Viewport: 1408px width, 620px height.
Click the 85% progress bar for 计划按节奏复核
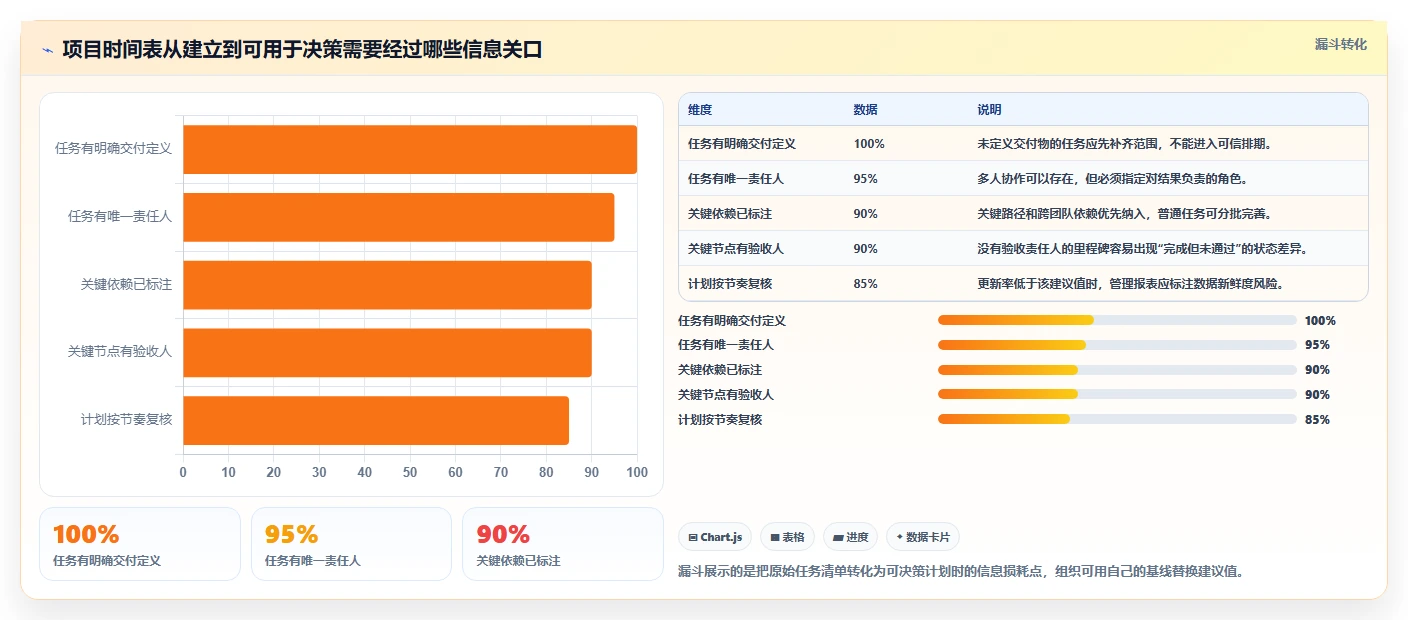click(1117, 419)
